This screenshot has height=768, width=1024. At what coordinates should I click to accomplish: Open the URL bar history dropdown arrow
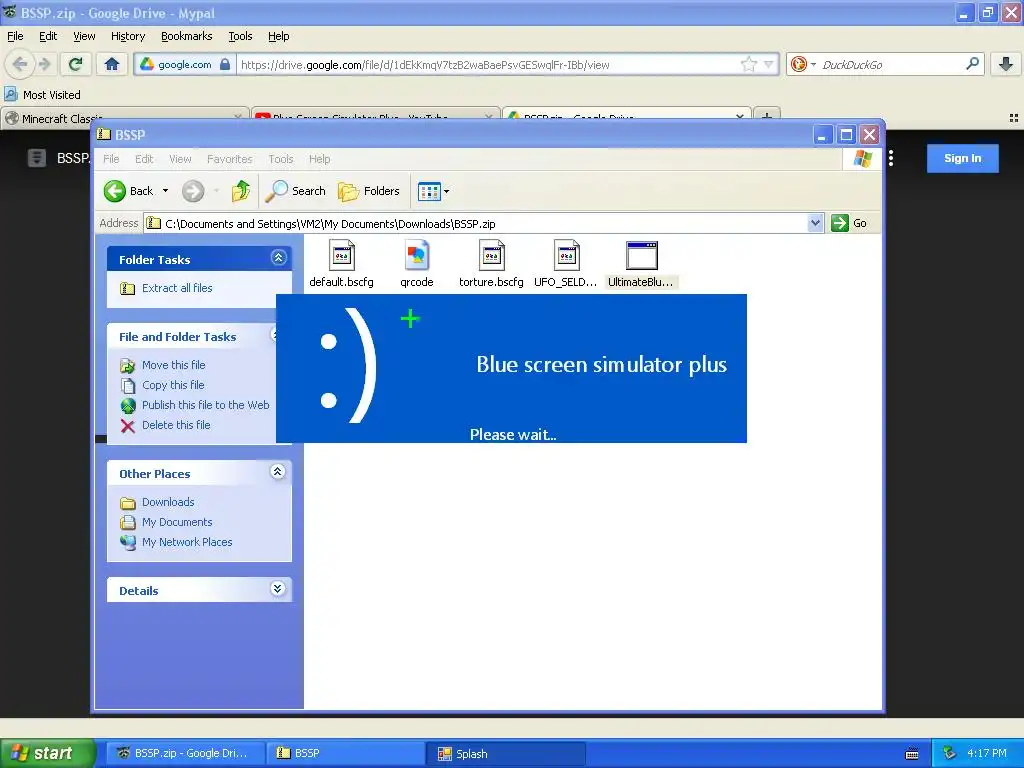tap(769, 64)
